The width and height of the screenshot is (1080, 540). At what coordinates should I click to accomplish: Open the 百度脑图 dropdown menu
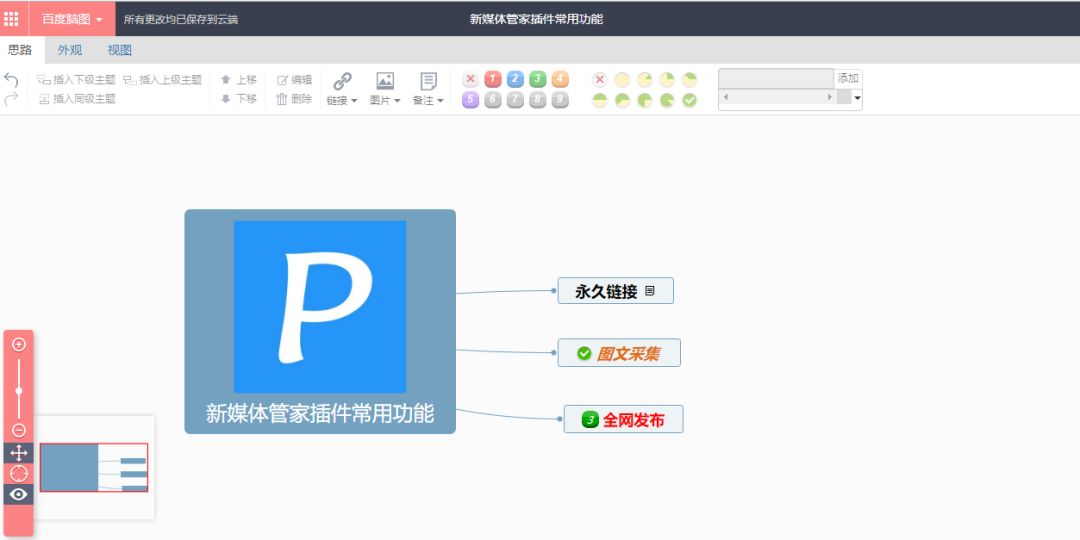pos(72,19)
